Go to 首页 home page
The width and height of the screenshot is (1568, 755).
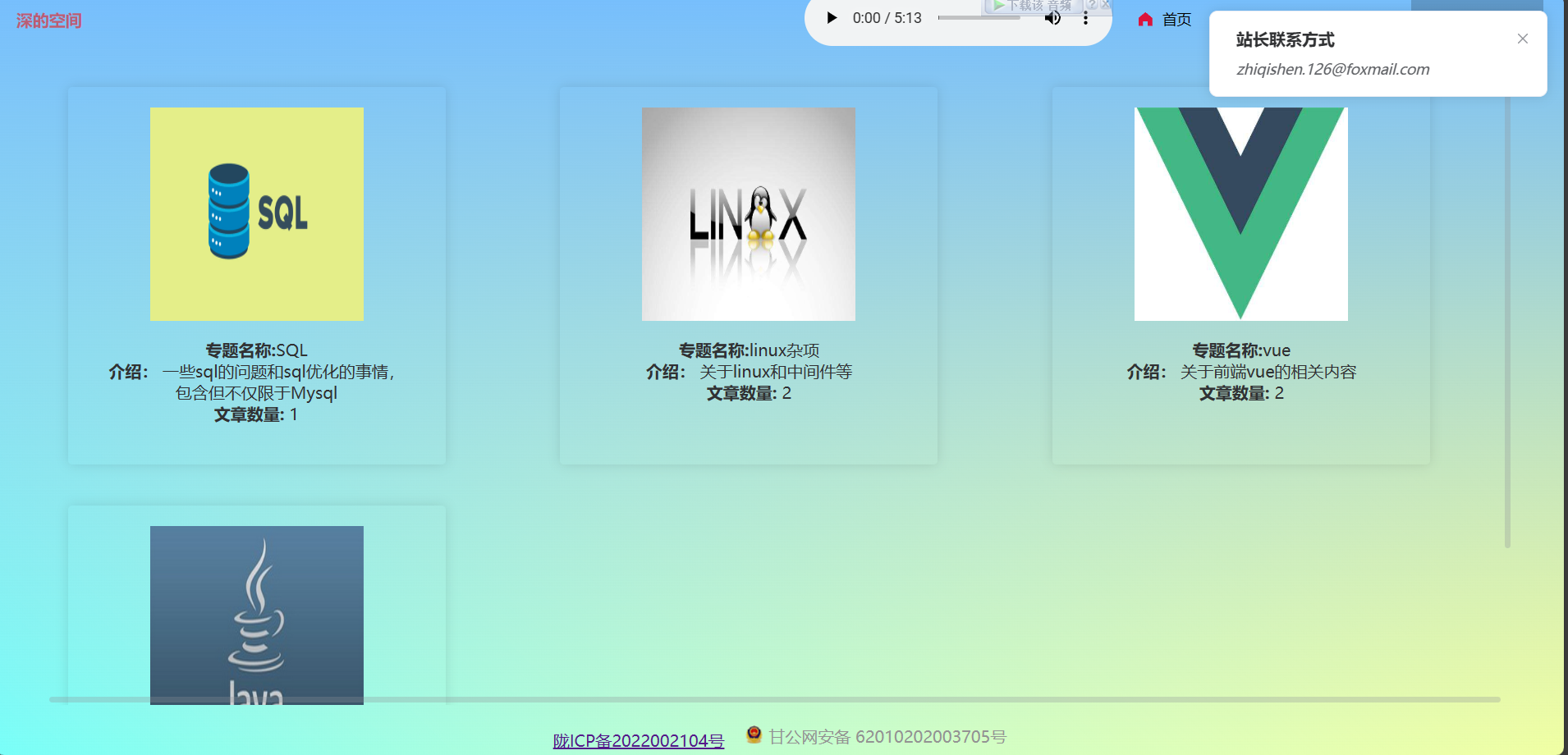pyautogui.click(x=1176, y=19)
